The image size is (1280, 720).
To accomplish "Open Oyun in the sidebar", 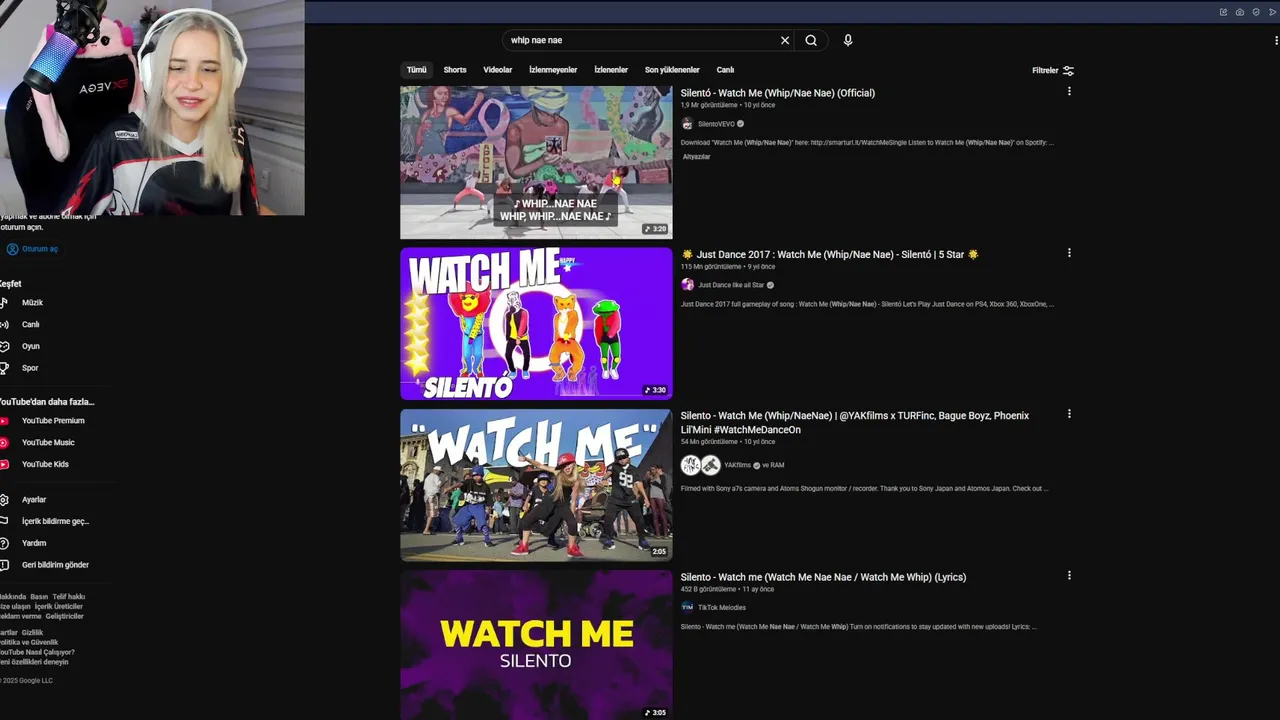I will tap(30, 346).
